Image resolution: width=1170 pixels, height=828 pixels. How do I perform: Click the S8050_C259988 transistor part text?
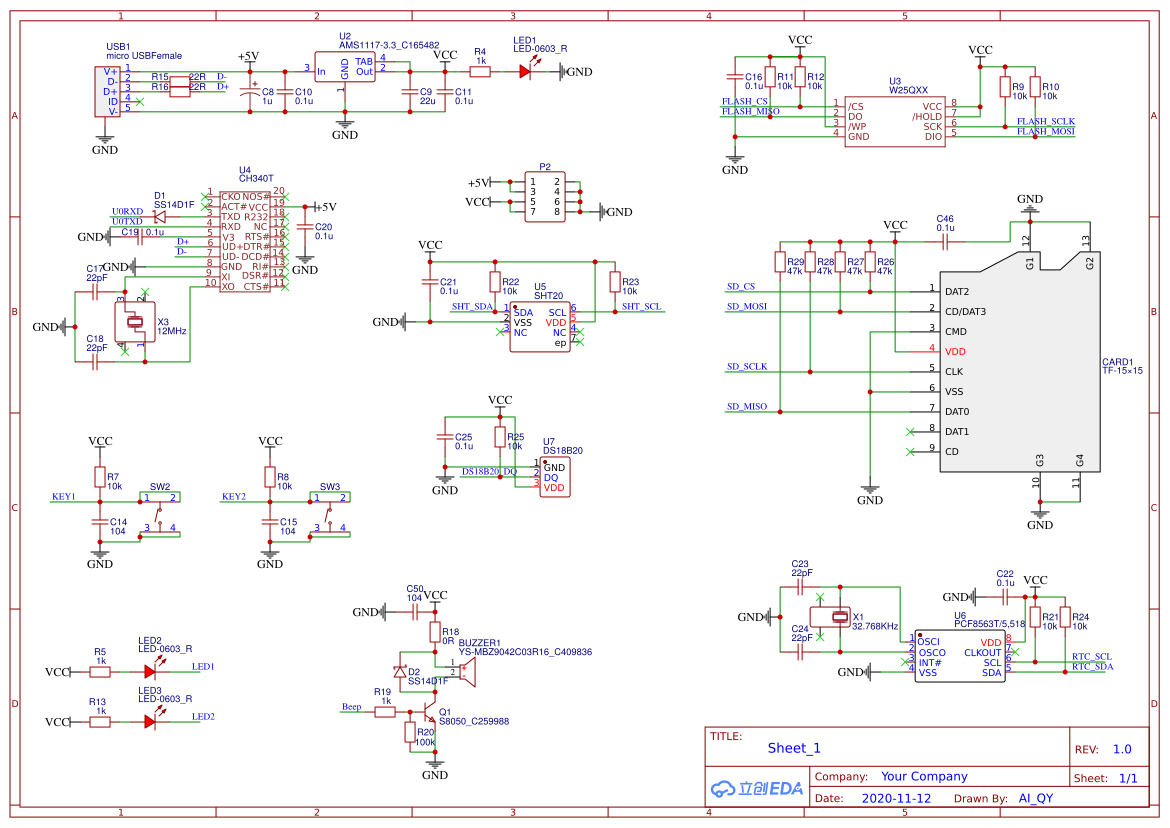(x=474, y=721)
